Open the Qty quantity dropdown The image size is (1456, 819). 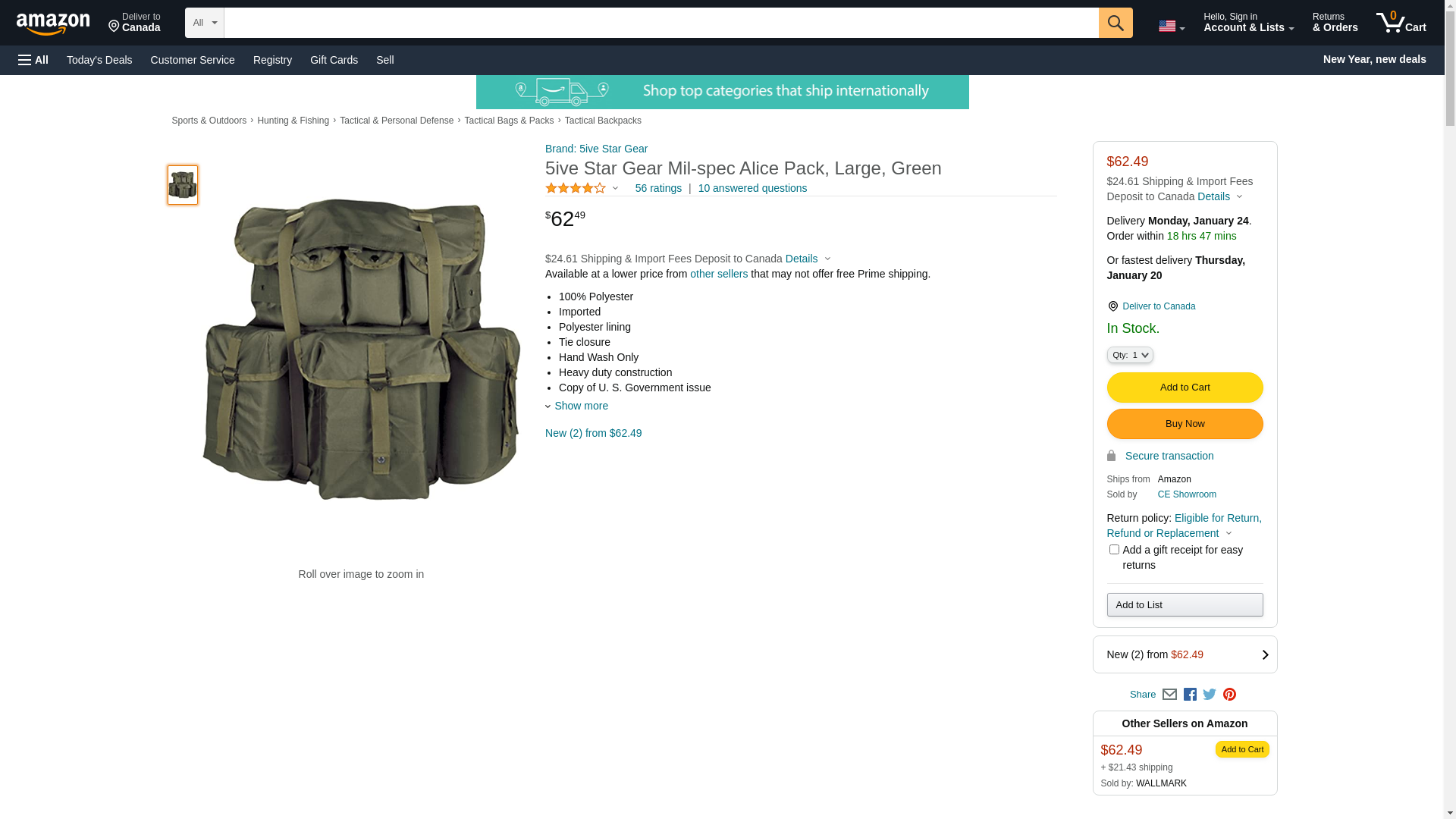pos(1130,355)
